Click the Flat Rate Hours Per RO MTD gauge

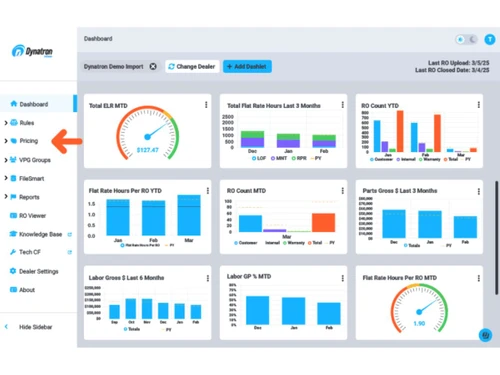coord(419,308)
